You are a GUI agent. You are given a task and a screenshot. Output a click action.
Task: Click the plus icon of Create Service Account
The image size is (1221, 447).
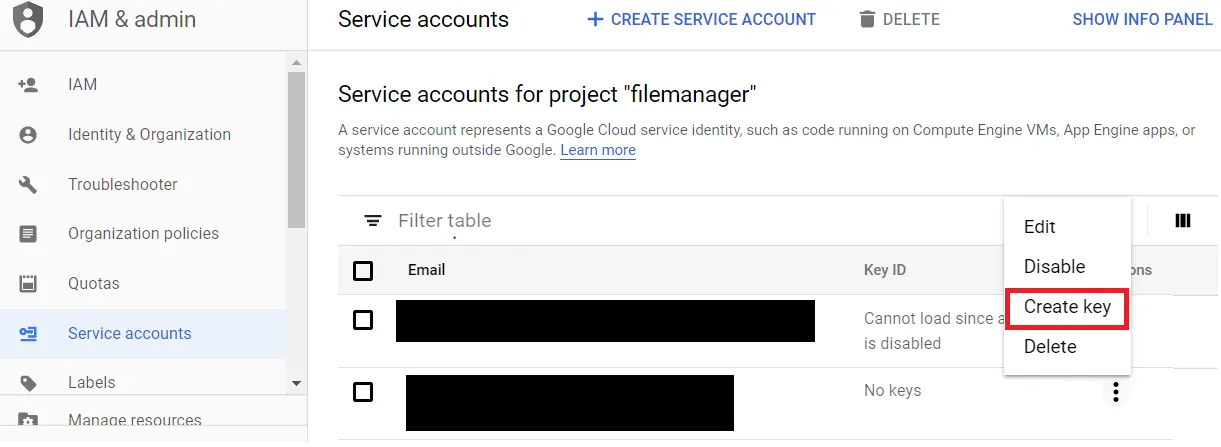[595, 19]
